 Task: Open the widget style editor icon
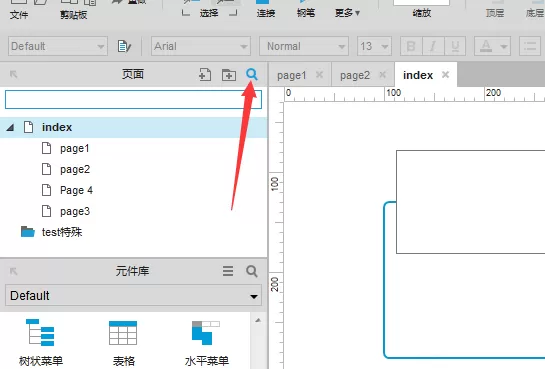[x=124, y=46]
